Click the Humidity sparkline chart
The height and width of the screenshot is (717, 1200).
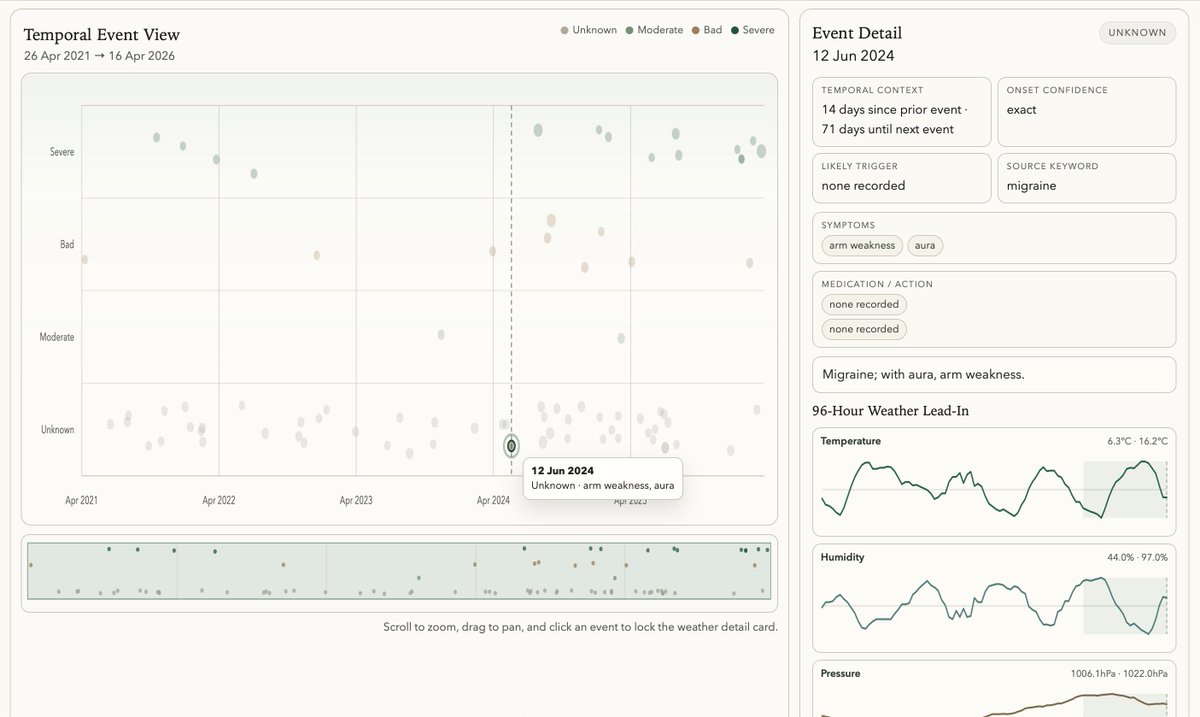994,605
